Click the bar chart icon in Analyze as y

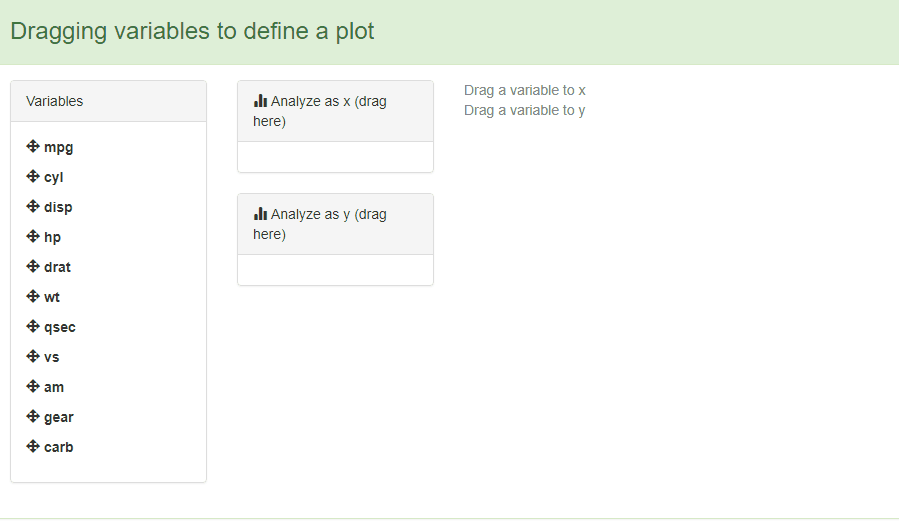(x=260, y=214)
